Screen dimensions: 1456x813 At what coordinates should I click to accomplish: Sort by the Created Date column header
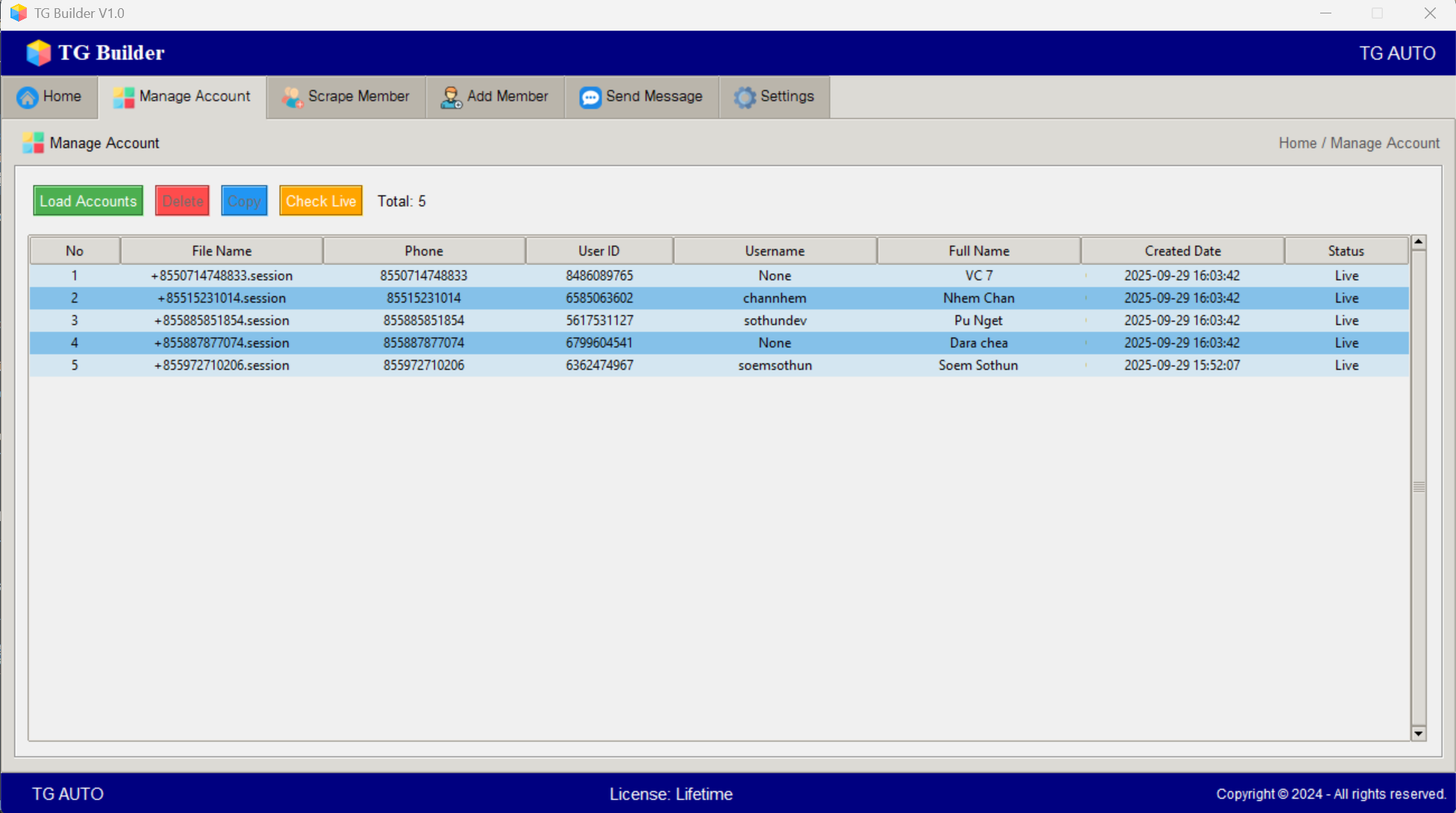(1182, 251)
